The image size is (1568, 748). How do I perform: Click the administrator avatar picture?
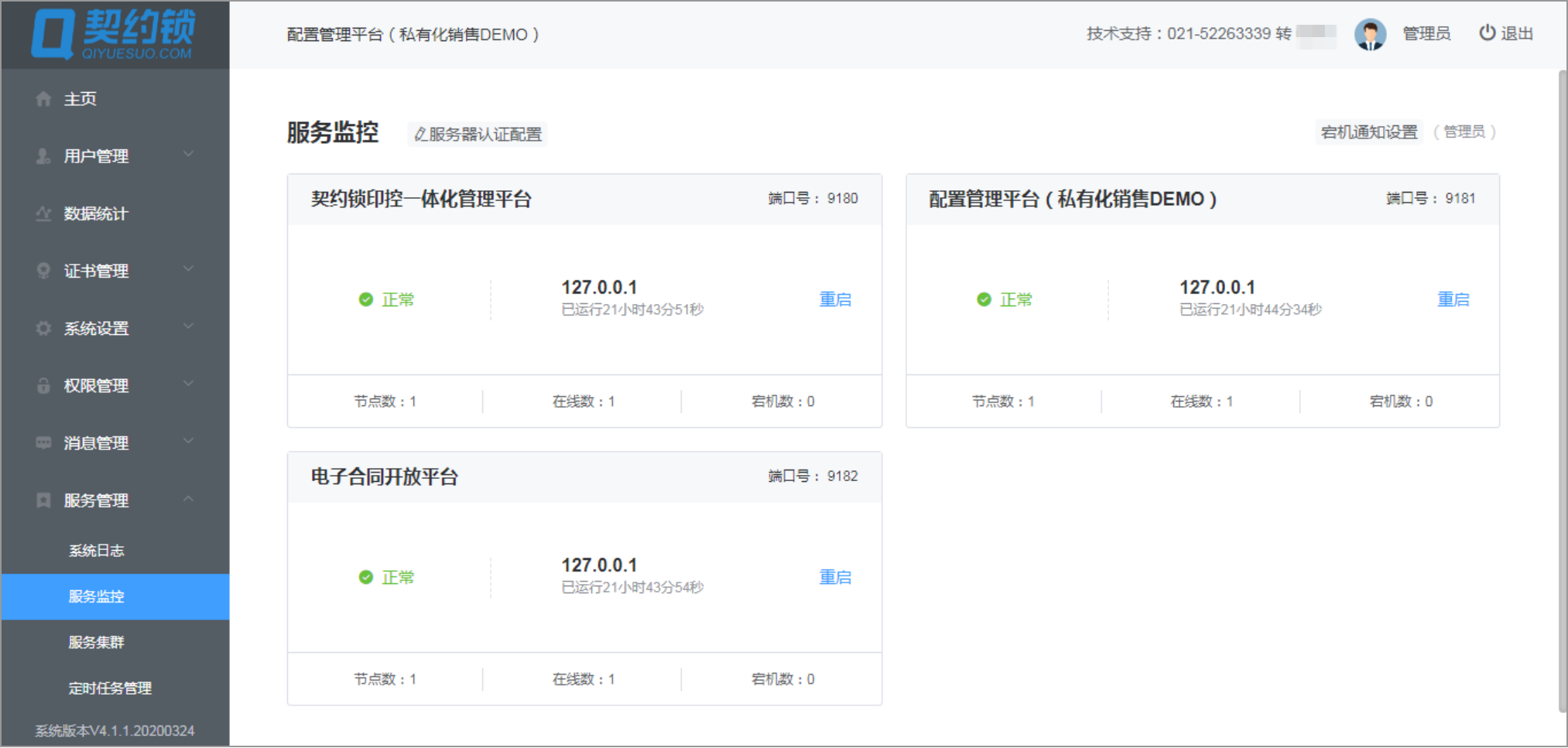(1370, 34)
